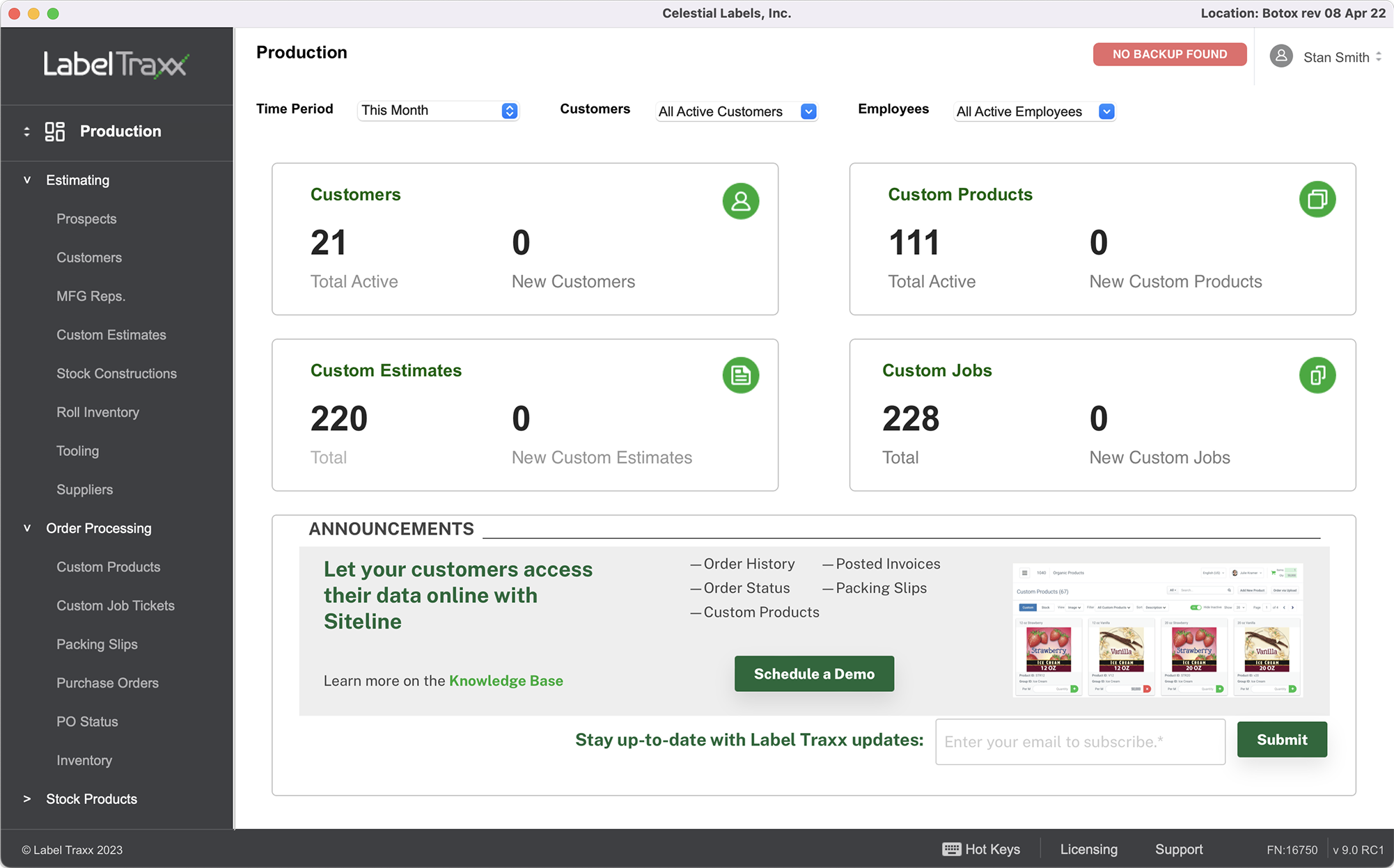
Task: Open Customers in the sidebar
Action: pos(89,258)
